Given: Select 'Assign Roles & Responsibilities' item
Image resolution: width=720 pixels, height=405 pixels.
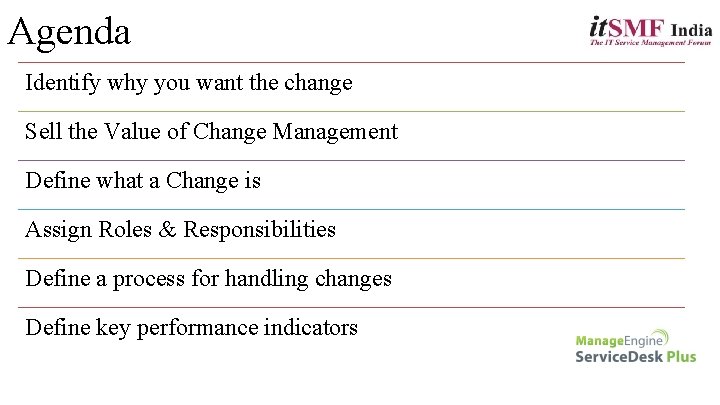Looking at the screenshot, I should (x=180, y=230).
